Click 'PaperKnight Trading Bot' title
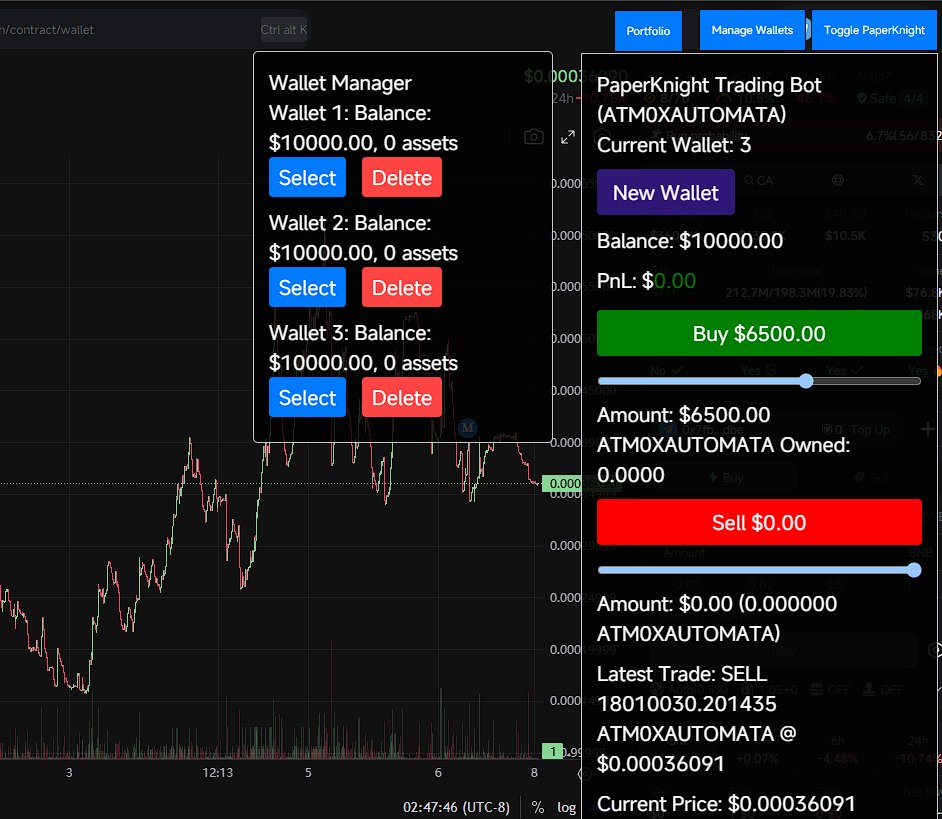This screenshot has height=819, width=942. (709, 85)
